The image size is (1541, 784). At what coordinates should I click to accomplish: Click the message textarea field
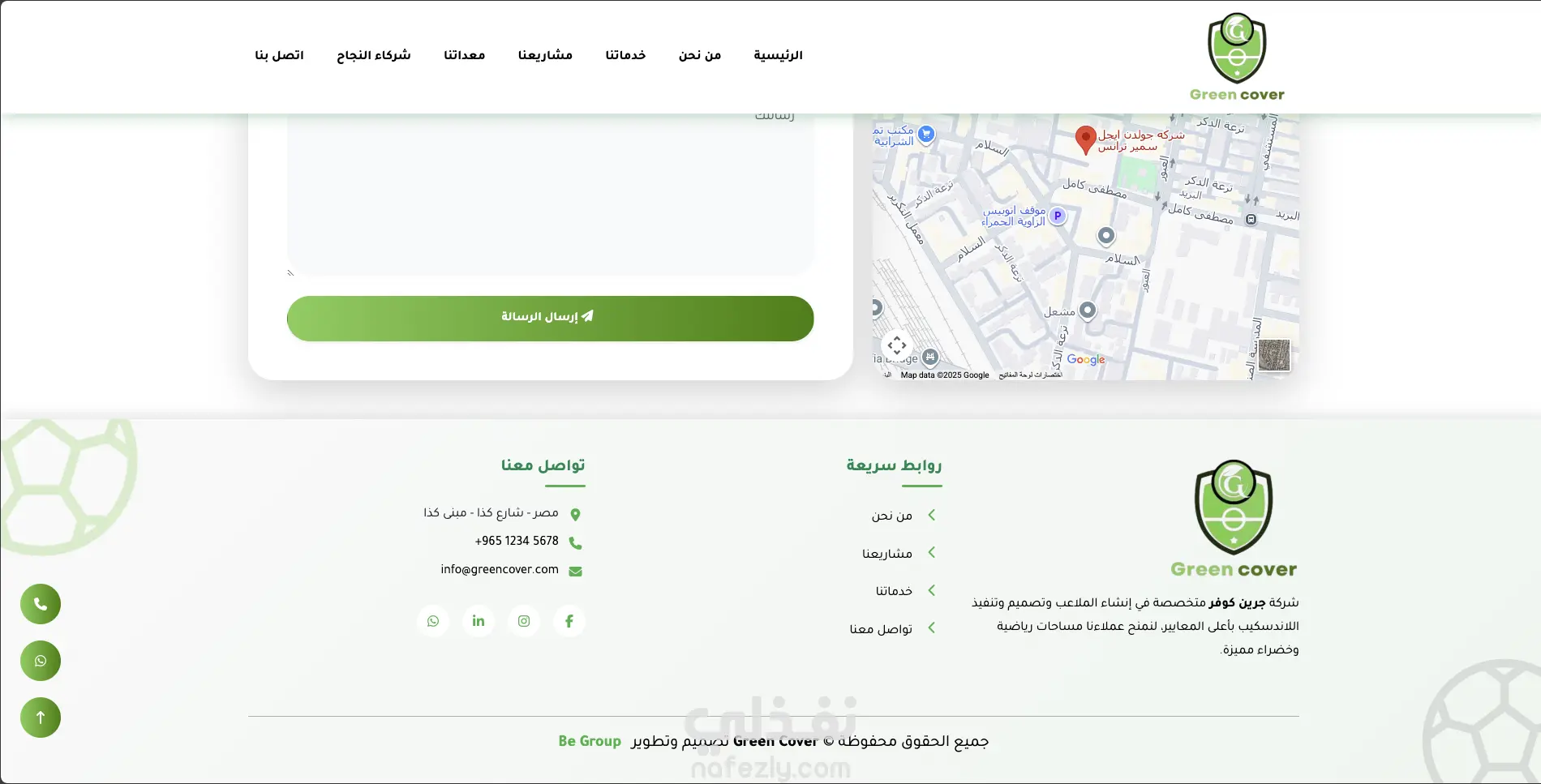[x=550, y=195]
